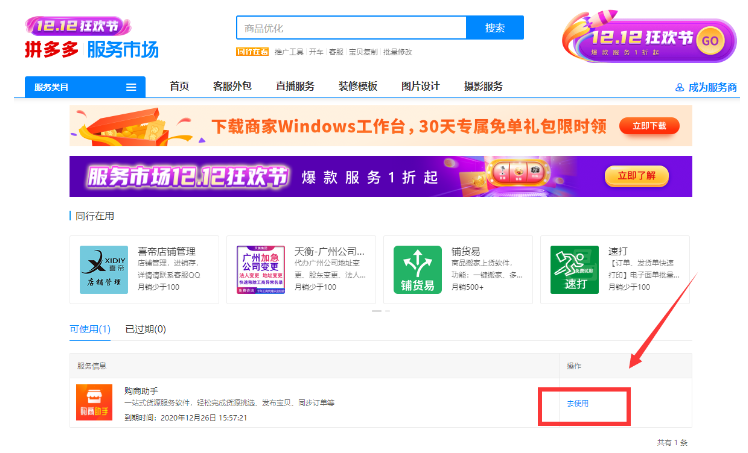Click the 12.12狂欢节 GO rocket banner
The height and width of the screenshot is (453, 748).
[649, 38]
